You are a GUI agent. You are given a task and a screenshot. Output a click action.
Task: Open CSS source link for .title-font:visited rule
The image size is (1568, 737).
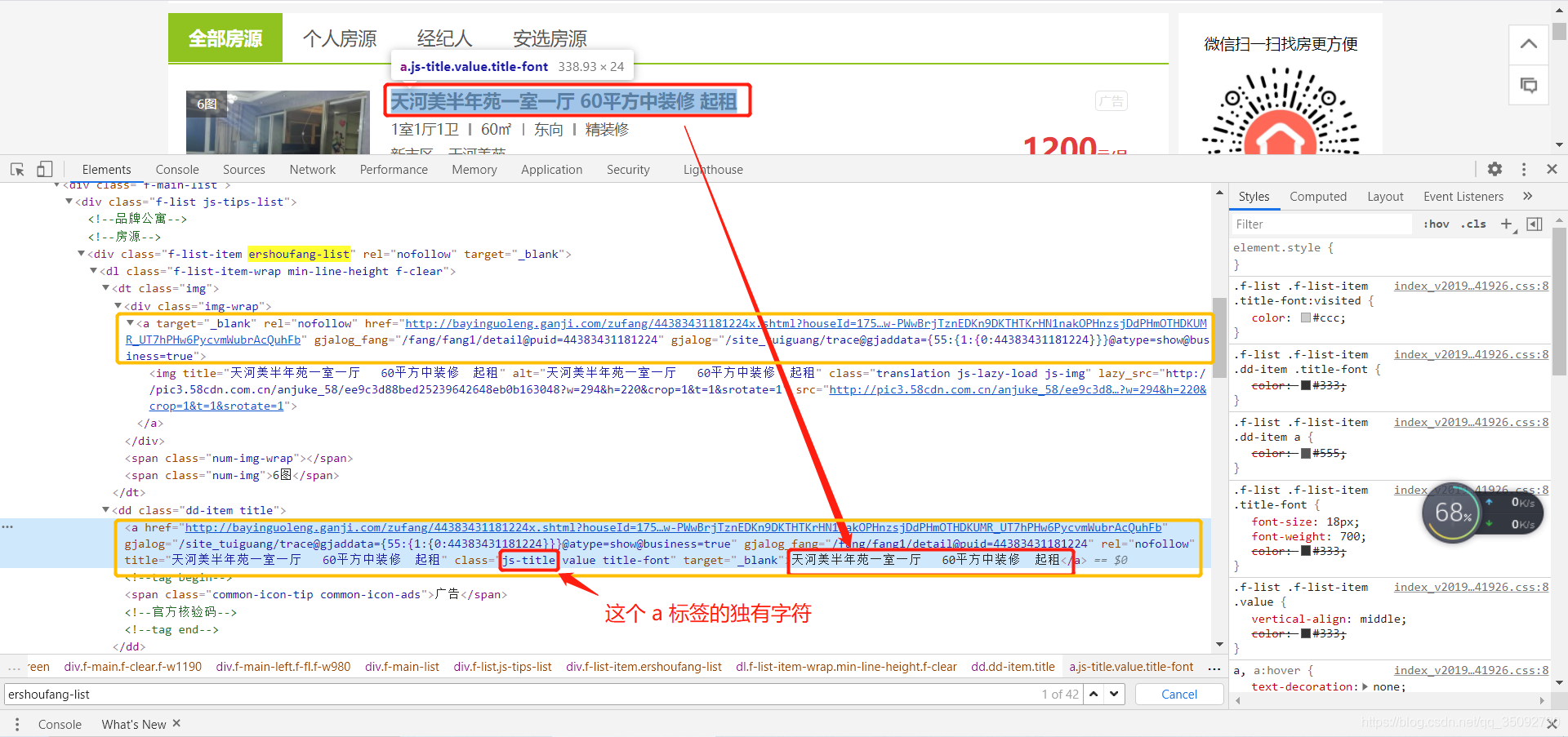pos(1471,286)
